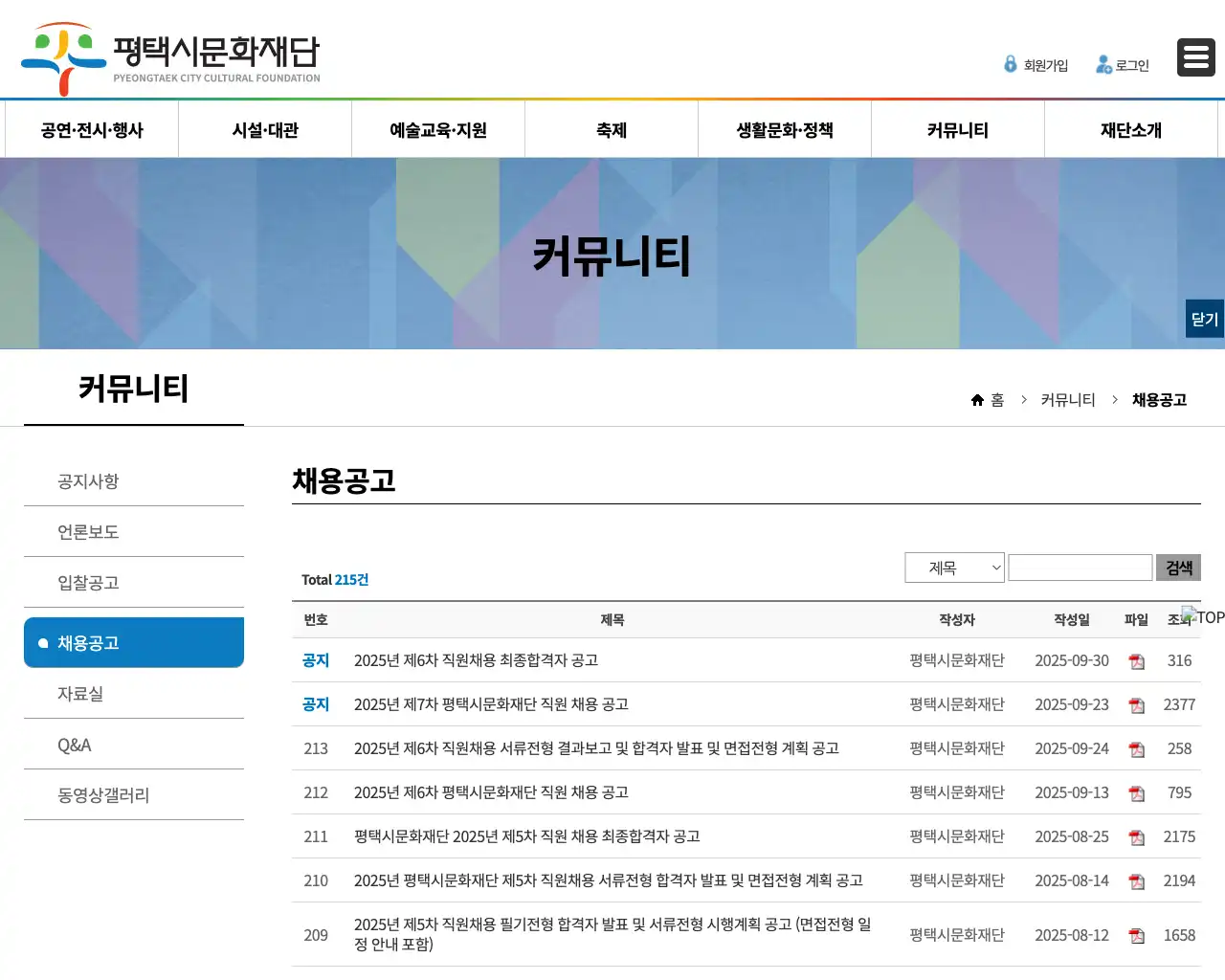Open the 커뮤니티 main navigation menu
This screenshot has width=1225, height=980.
[x=957, y=130]
